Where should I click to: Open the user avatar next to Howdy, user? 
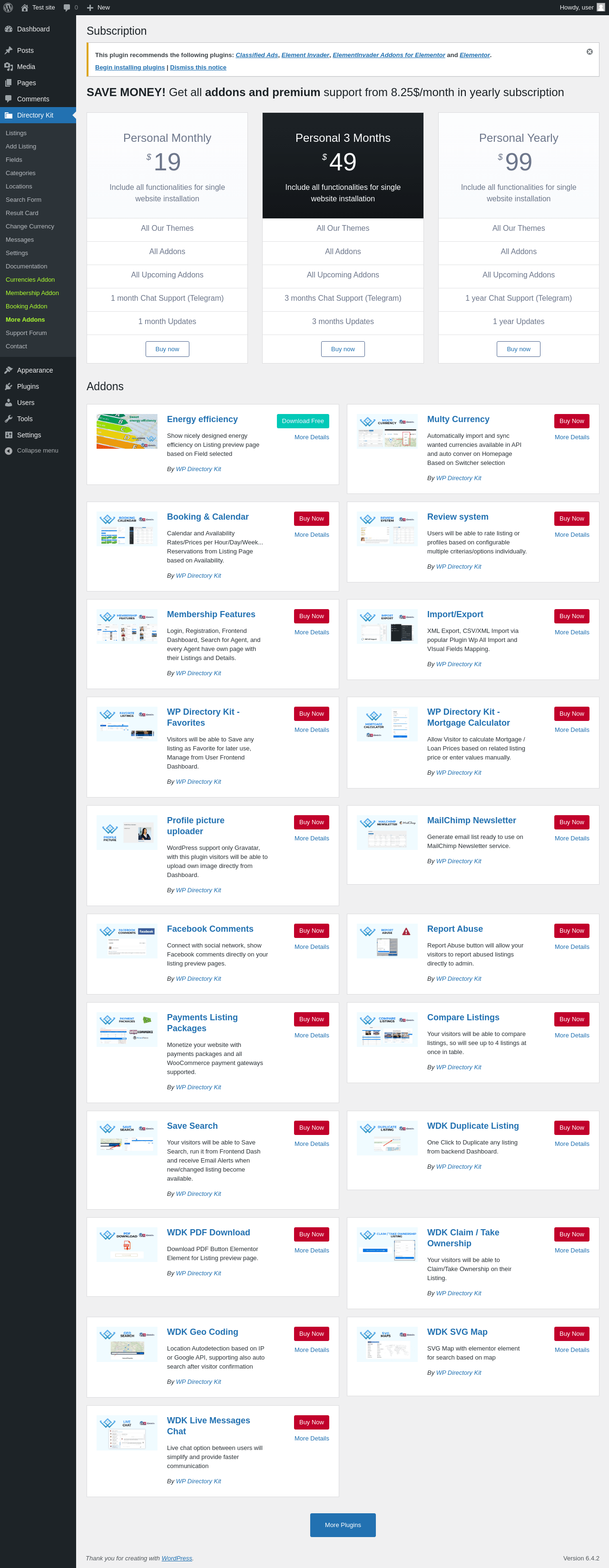(600, 7)
